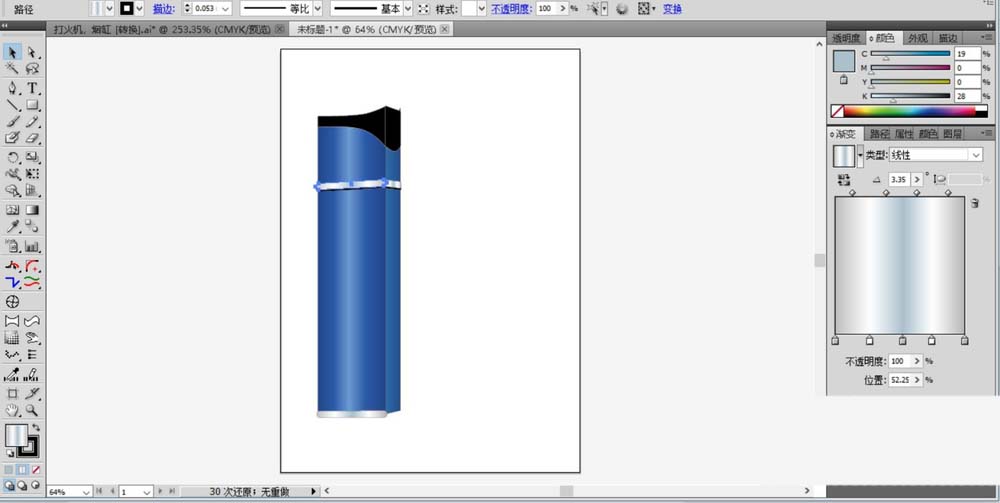
Task: Select the Column Graph tool
Action: tap(32, 246)
